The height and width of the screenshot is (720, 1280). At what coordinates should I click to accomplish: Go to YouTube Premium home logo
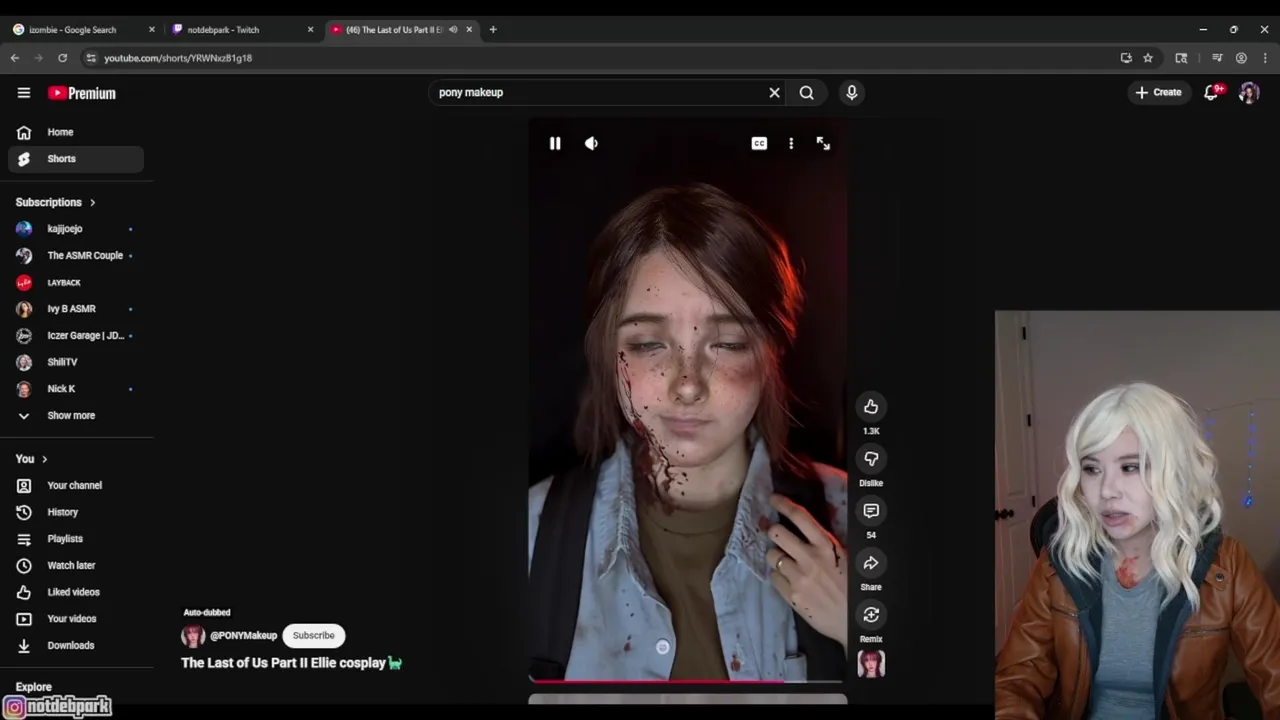point(82,93)
